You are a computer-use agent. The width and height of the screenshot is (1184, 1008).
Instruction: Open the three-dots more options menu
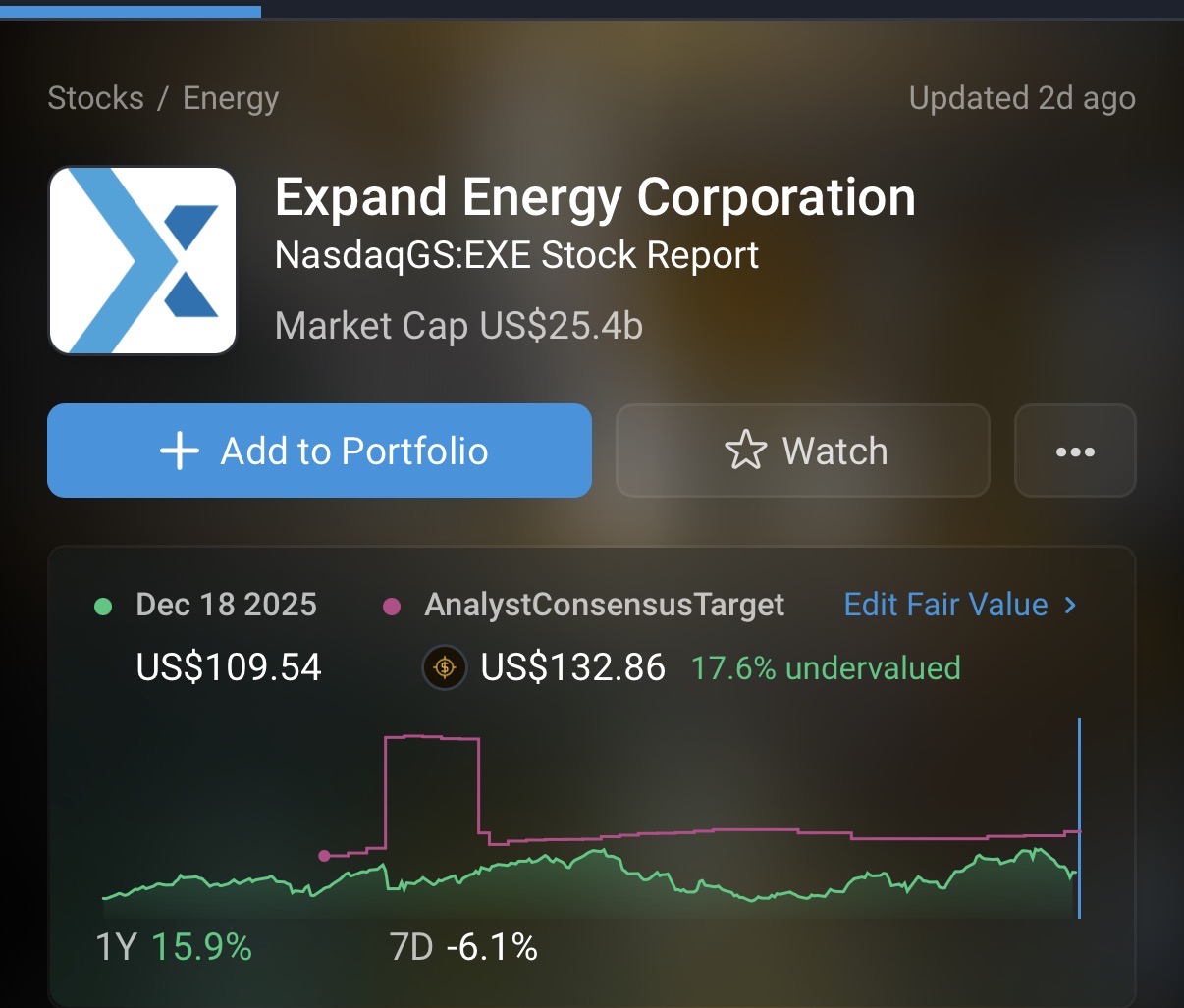[x=1075, y=451]
